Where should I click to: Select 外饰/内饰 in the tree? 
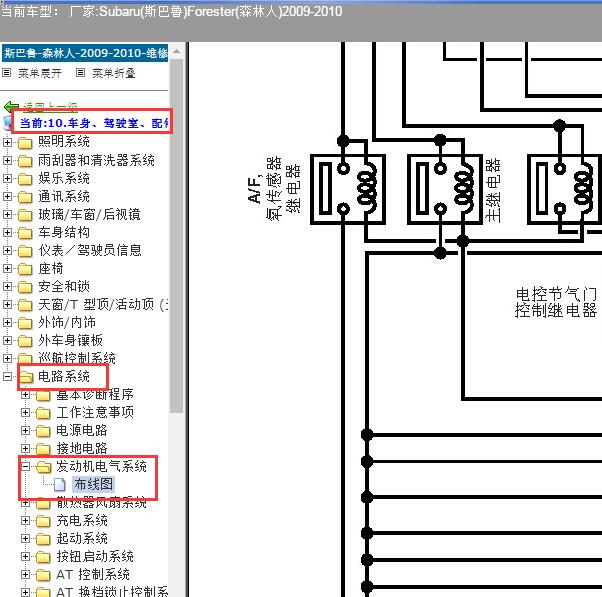pos(67,322)
